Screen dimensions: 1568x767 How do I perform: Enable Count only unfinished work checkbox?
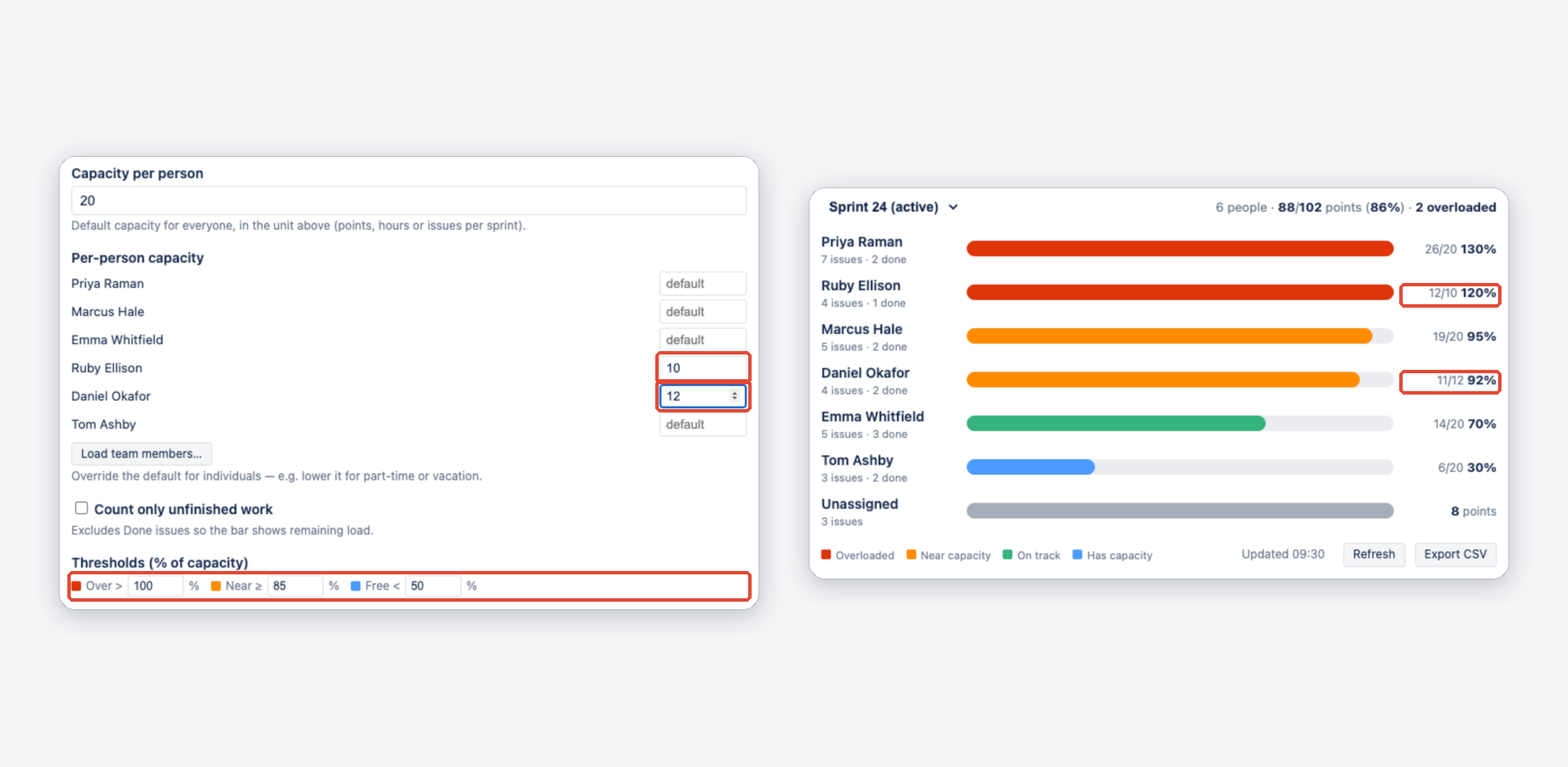pyautogui.click(x=81, y=508)
